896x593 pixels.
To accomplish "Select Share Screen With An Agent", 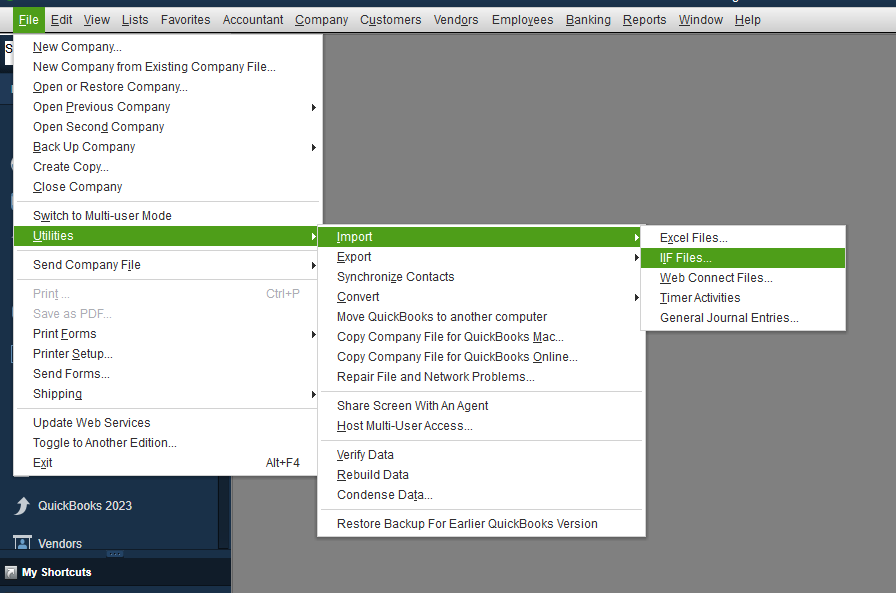I will (481, 406).
